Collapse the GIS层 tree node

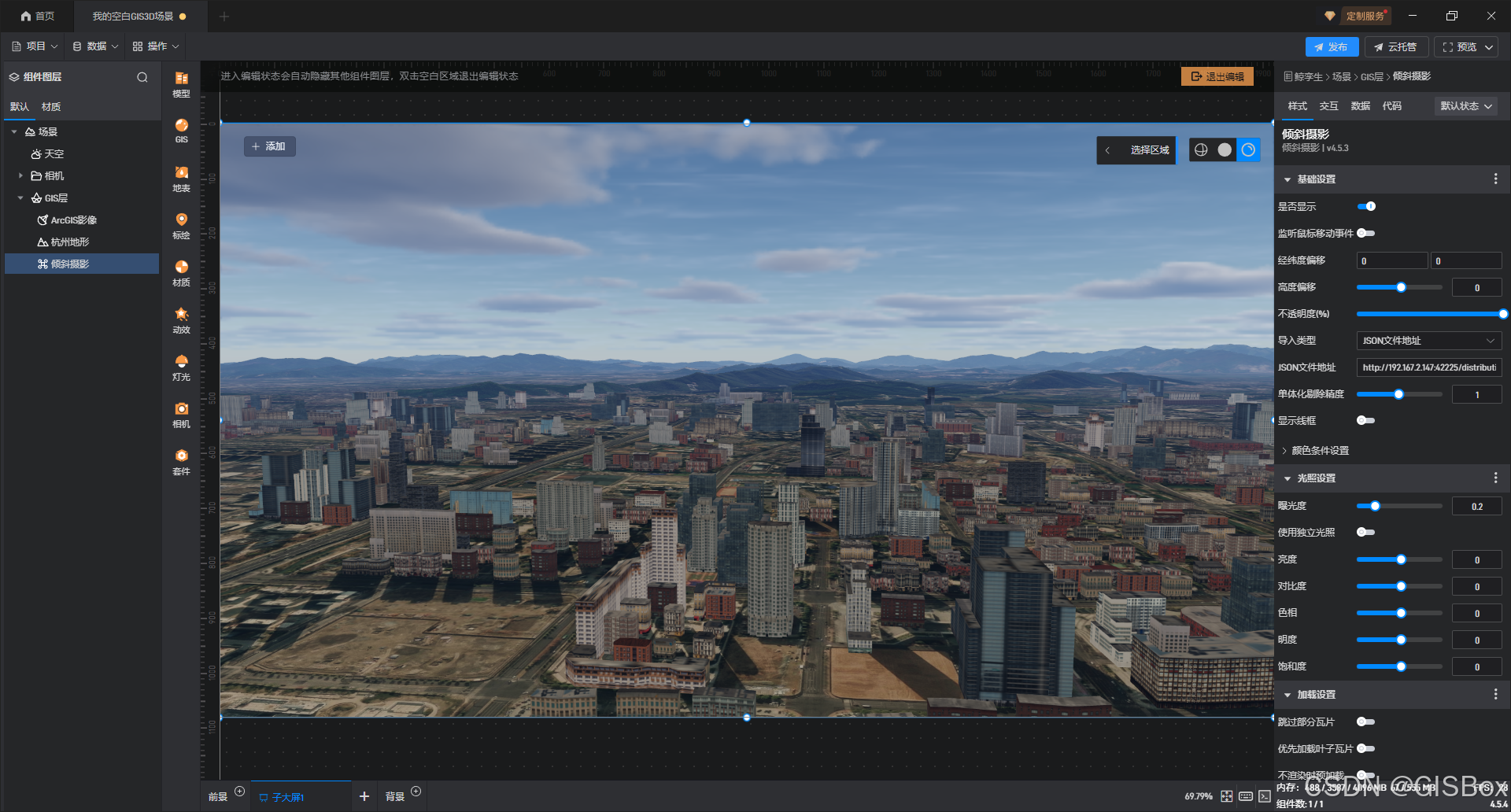[x=20, y=198]
